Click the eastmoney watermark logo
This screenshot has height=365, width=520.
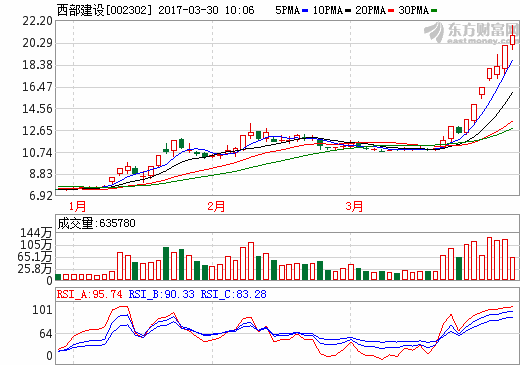[x=471, y=33]
